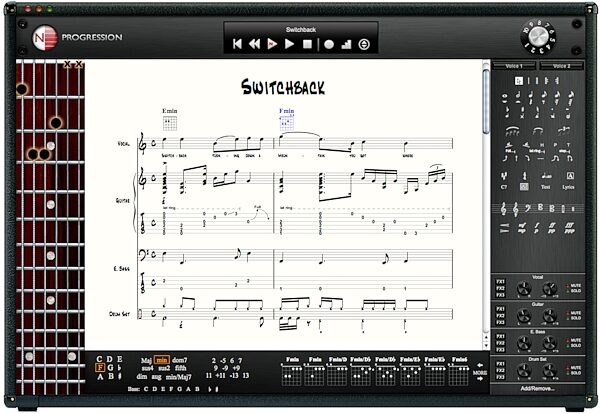This screenshot has height=414, width=600.
Task: Mute the Vocal track
Action: pos(574,285)
